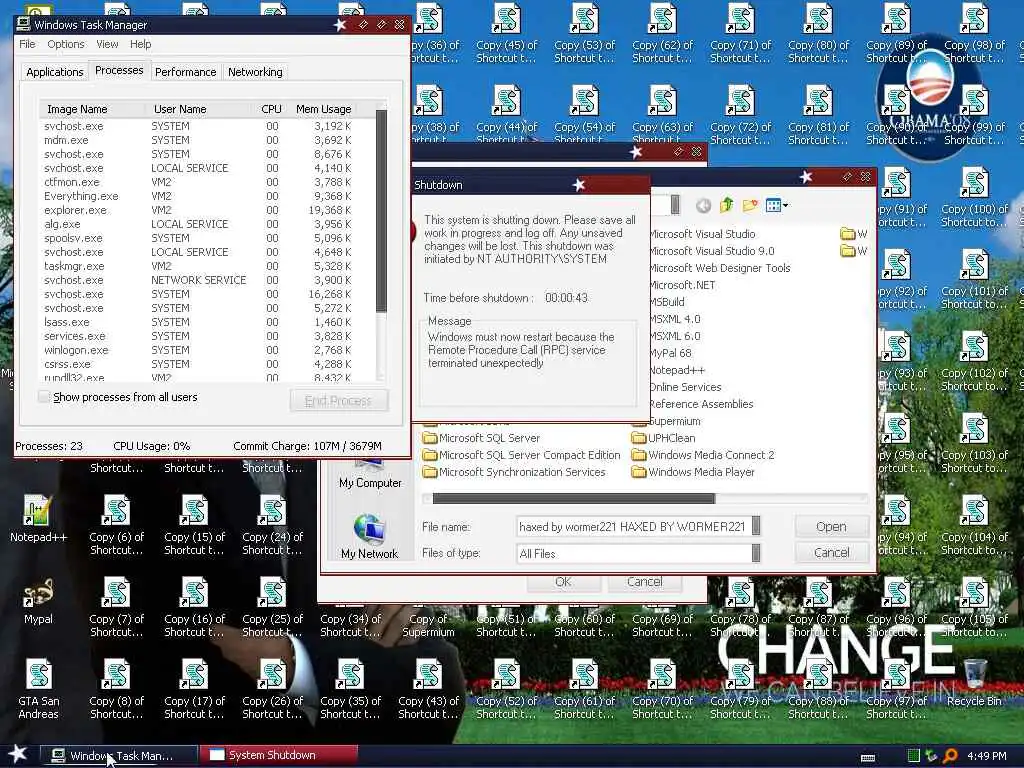The height and width of the screenshot is (768, 1024).
Task: Open the Recycle Bin
Action: pos(974,682)
